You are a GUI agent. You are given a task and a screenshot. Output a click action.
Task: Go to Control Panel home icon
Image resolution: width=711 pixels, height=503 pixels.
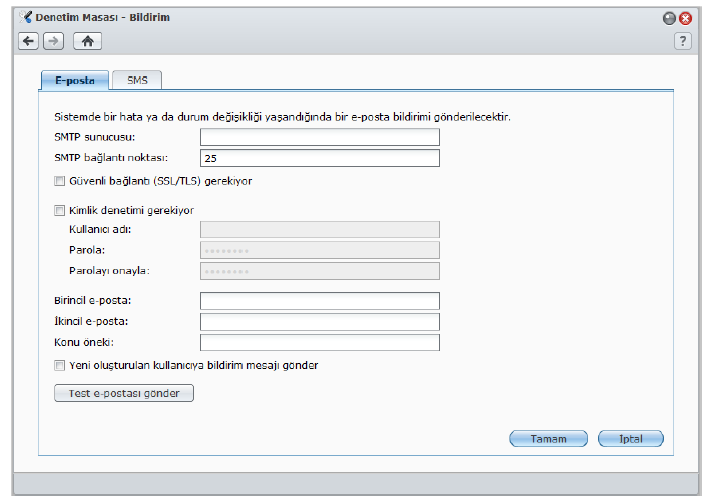(x=86, y=41)
